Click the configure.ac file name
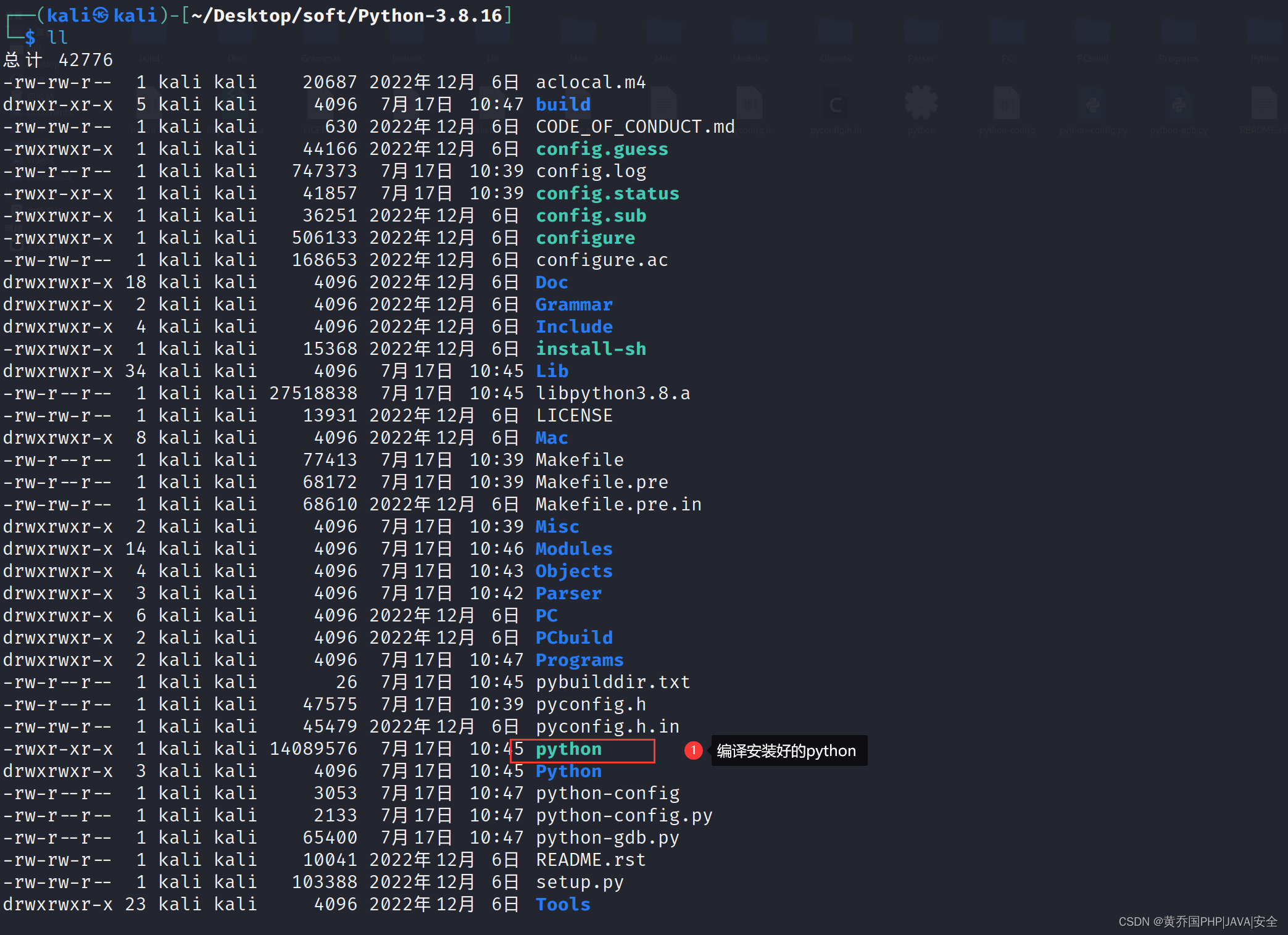The image size is (1288, 935). point(602,260)
